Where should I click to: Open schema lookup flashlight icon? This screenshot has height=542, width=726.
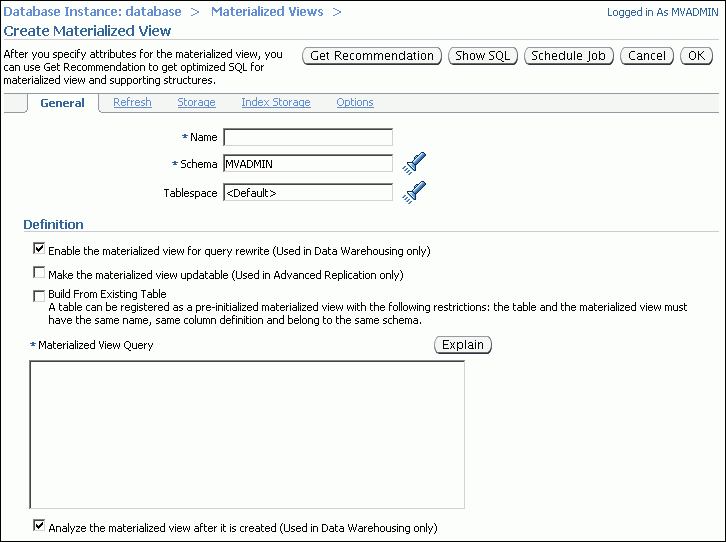click(x=414, y=163)
